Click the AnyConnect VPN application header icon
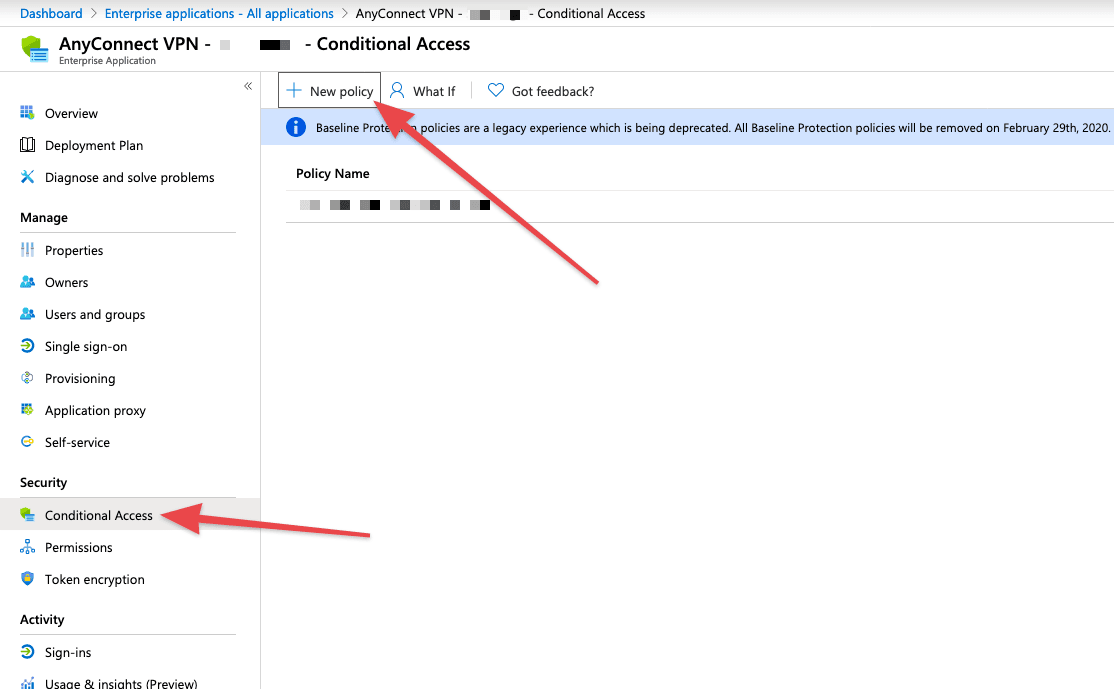The height and width of the screenshot is (689, 1114). (x=35, y=49)
